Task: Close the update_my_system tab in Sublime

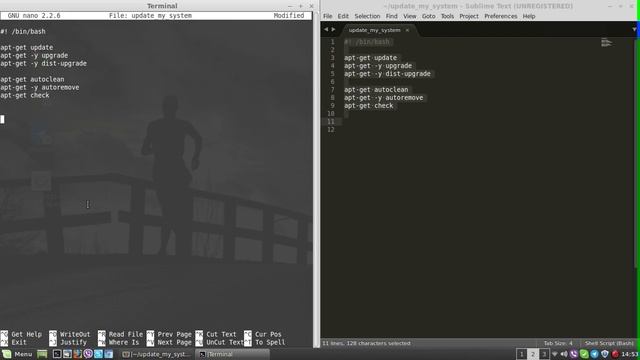Action: pyautogui.click(x=407, y=30)
